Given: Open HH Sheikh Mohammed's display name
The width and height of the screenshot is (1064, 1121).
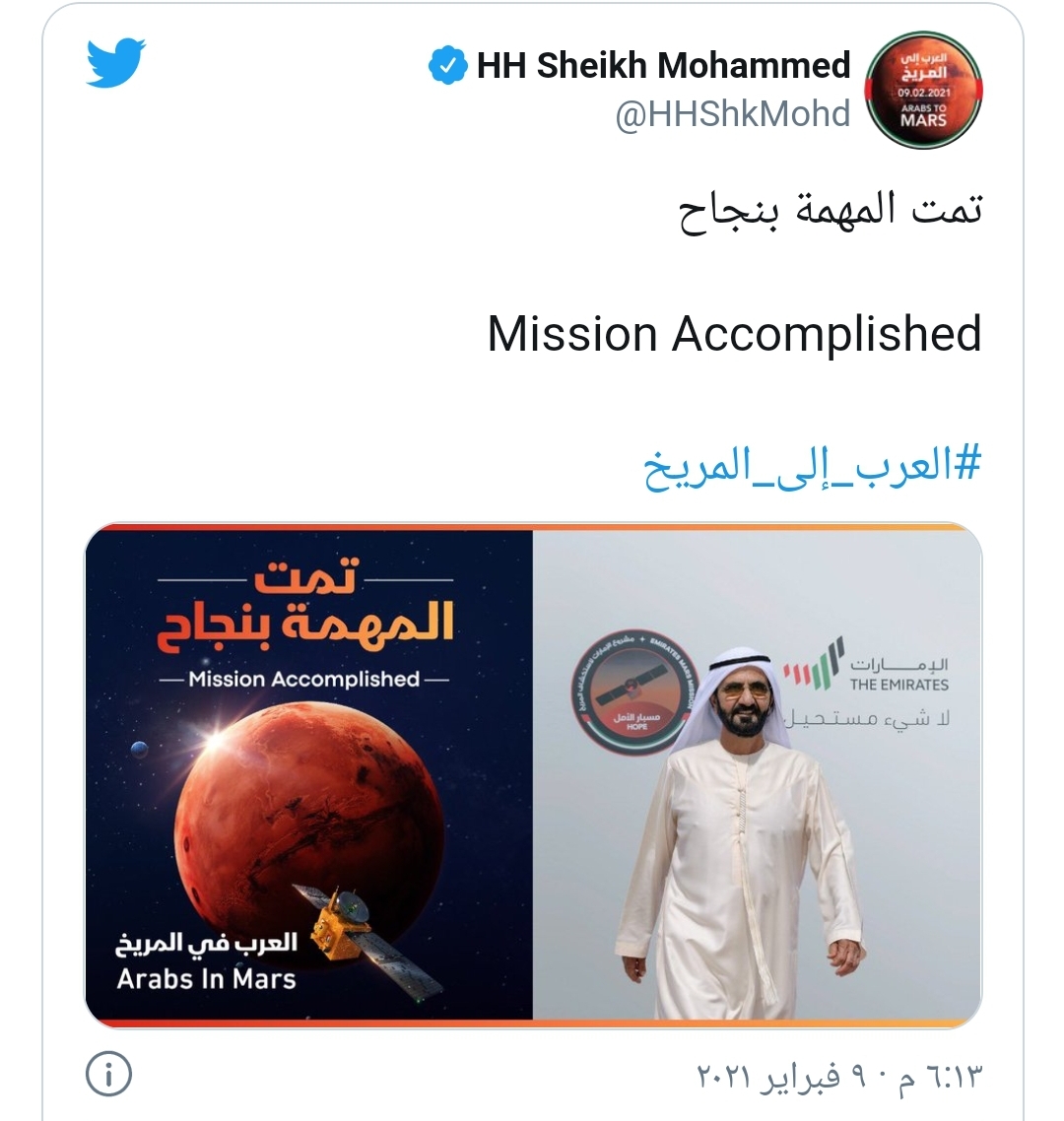Looking at the screenshot, I should click(663, 65).
